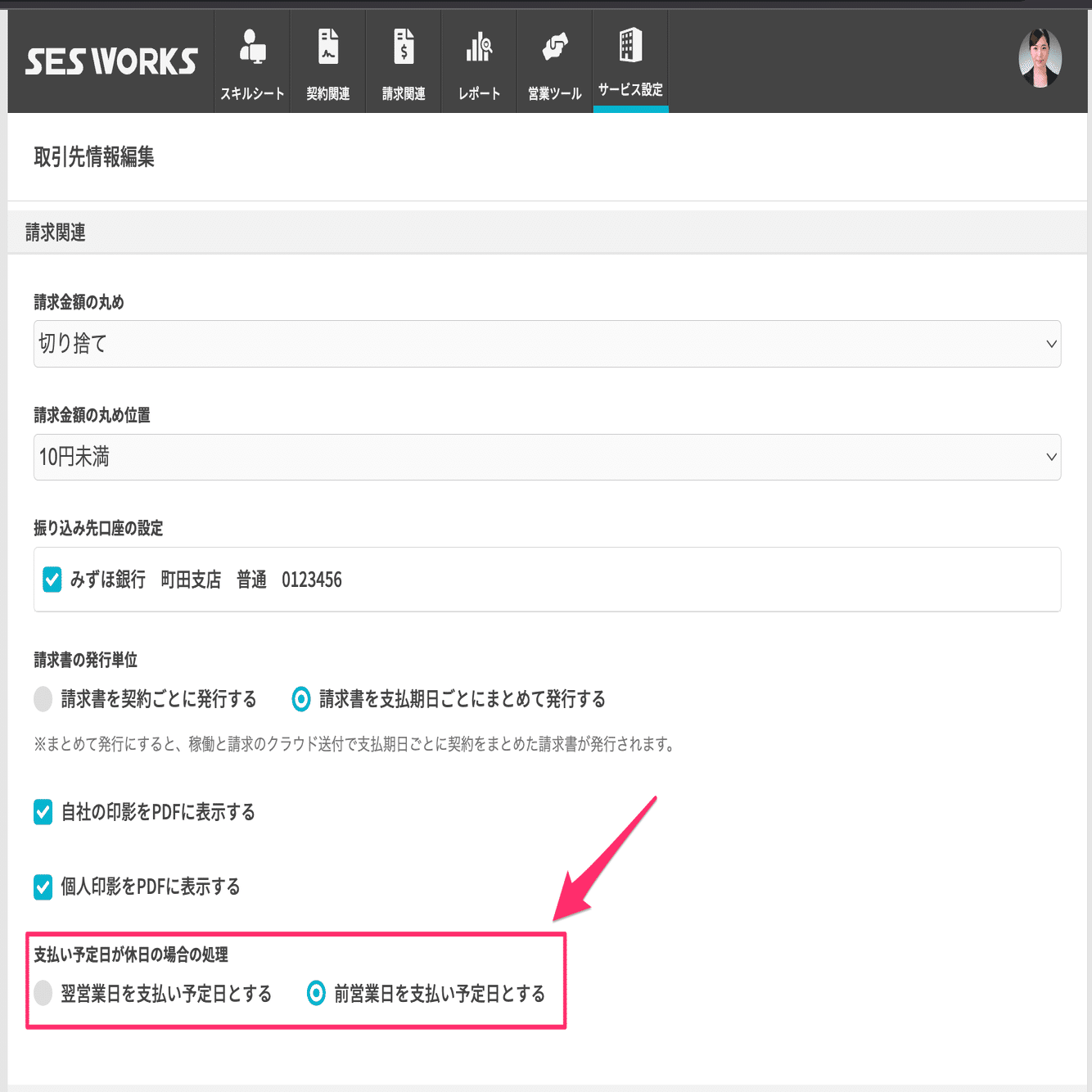Click the 取引先情報編集 page title
The width and height of the screenshot is (1092, 1092).
93,160
